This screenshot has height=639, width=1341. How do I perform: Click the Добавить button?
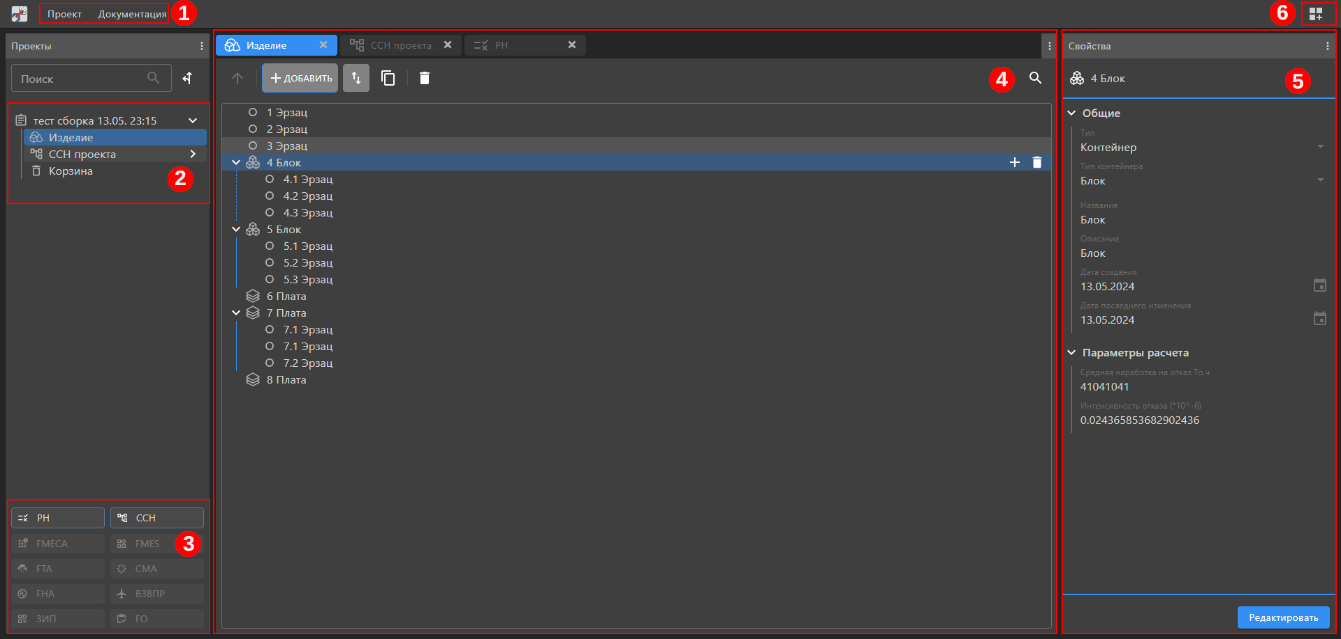click(300, 78)
